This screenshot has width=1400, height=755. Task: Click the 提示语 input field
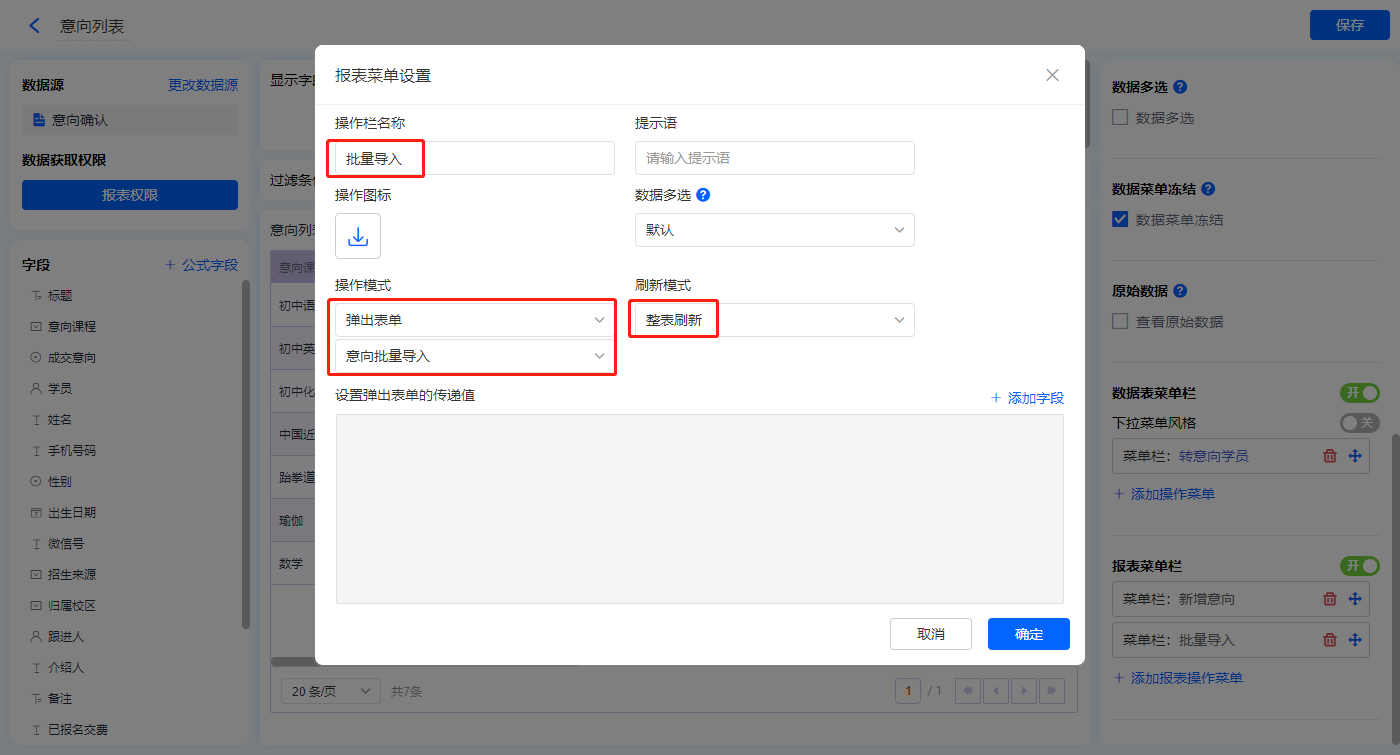pos(774,158)
